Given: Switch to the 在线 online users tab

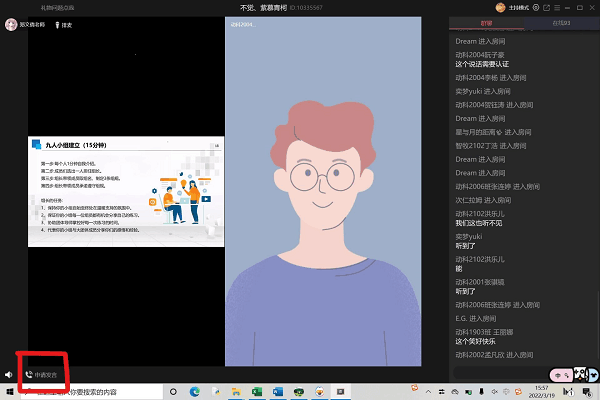Looking at the screenshot, I should click(x=561, y=22).
